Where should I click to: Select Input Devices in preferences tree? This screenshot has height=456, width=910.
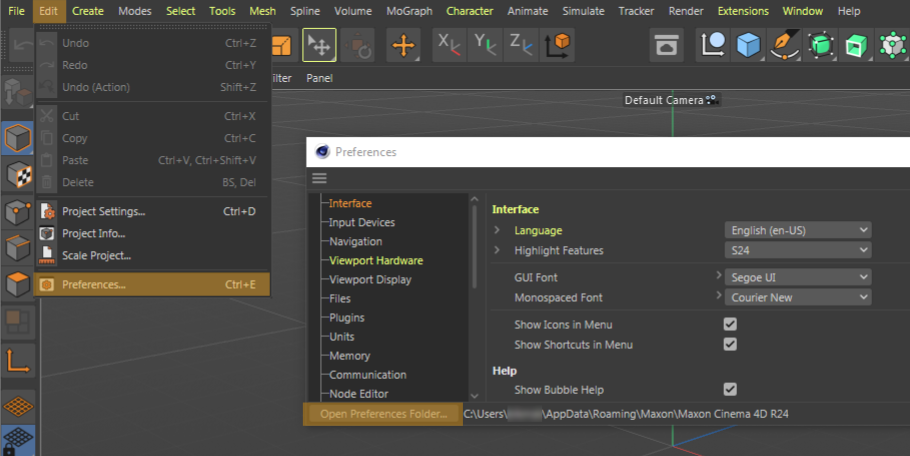pyautogui.click(x=362, y=223)
